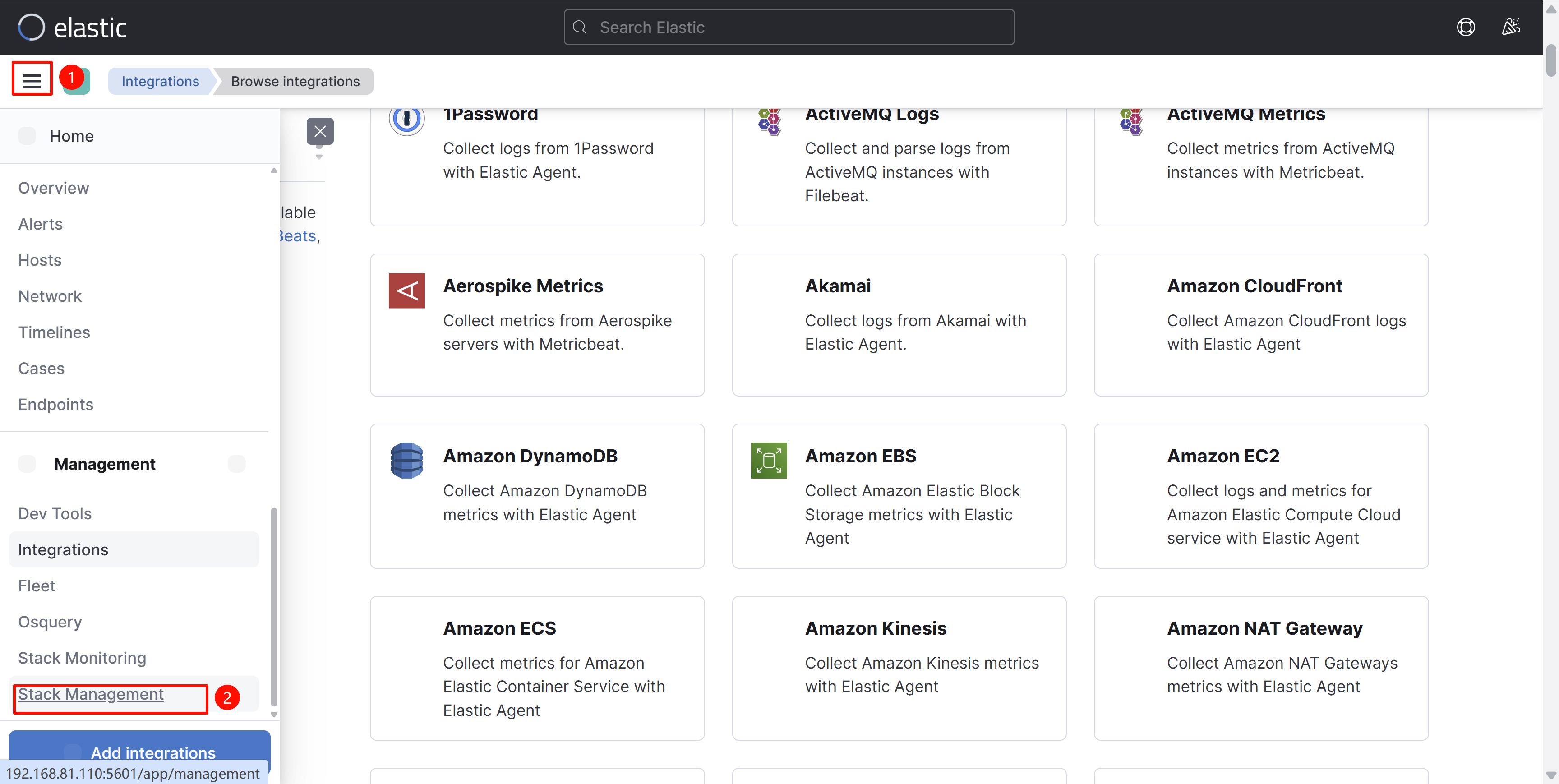Open the newsfeed celebration icon
Screen dimensions: 1559x784
click(x=1511, y=27)
